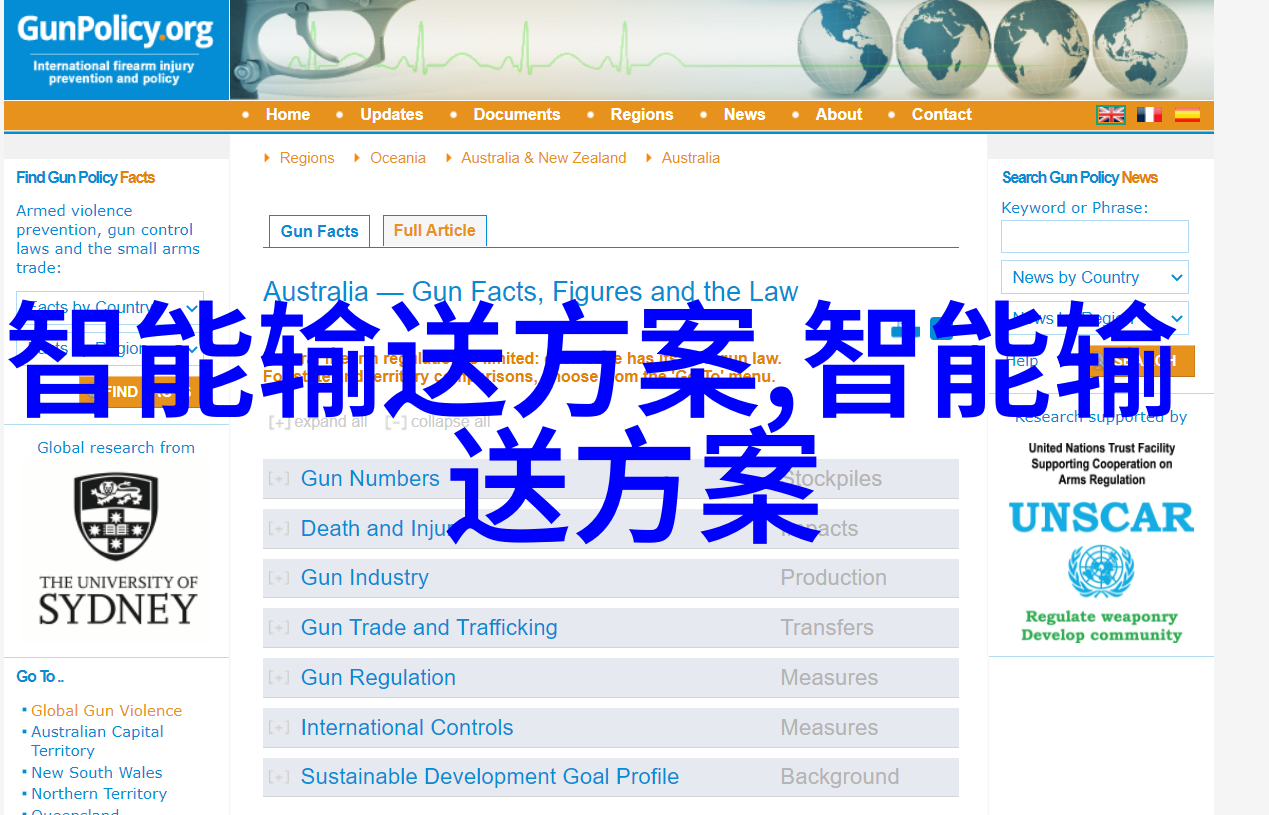
Task: Click the Search Gun Policy News heading
Action: tap(1080, 178)
